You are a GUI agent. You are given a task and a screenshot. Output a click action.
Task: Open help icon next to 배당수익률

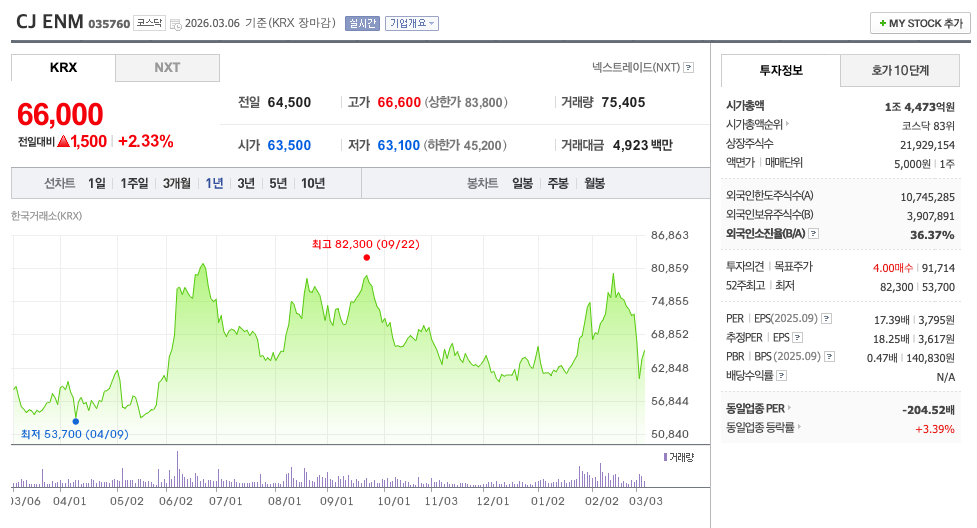pos(782,375)
